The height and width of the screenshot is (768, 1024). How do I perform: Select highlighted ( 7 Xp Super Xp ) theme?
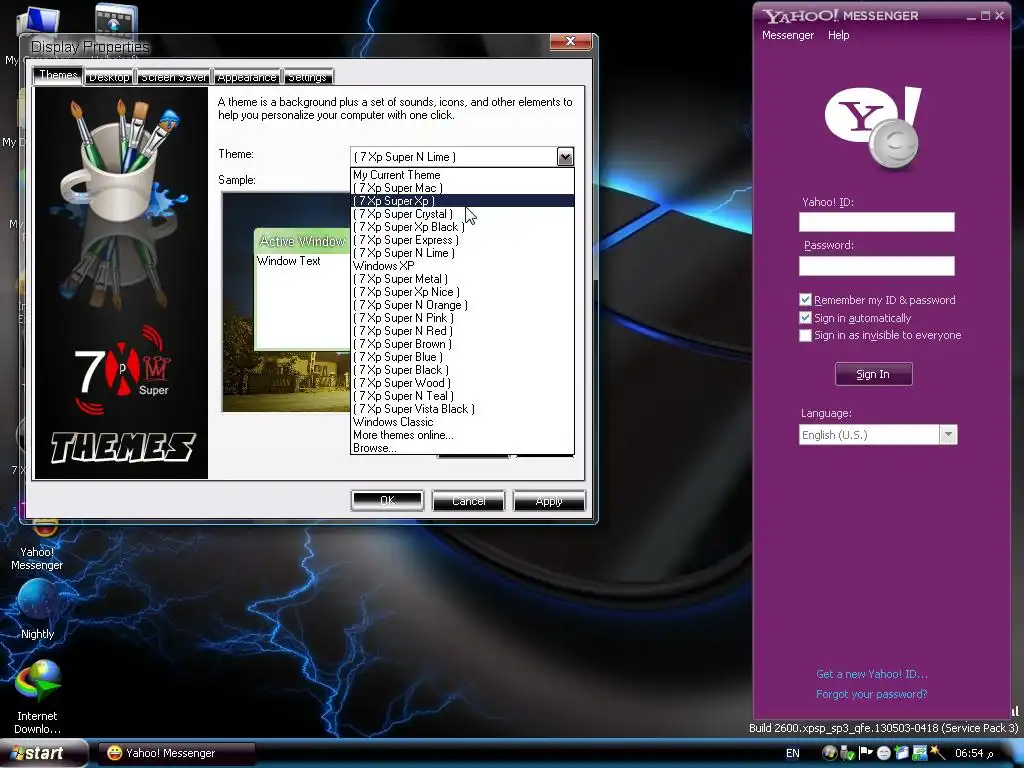pos(462,201)
